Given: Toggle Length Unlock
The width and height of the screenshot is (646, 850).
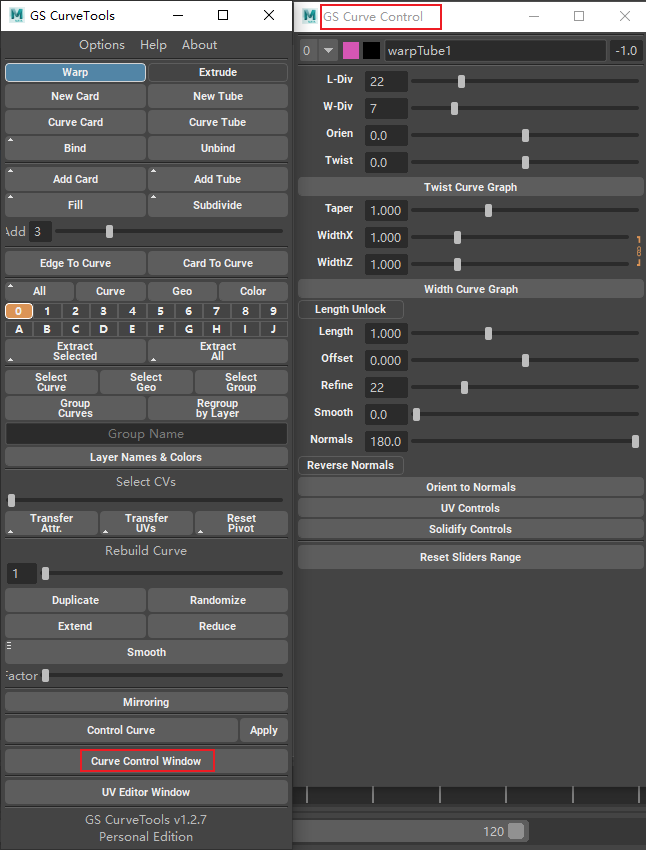Looking at the screenshot, I should [x=351, y=310].
